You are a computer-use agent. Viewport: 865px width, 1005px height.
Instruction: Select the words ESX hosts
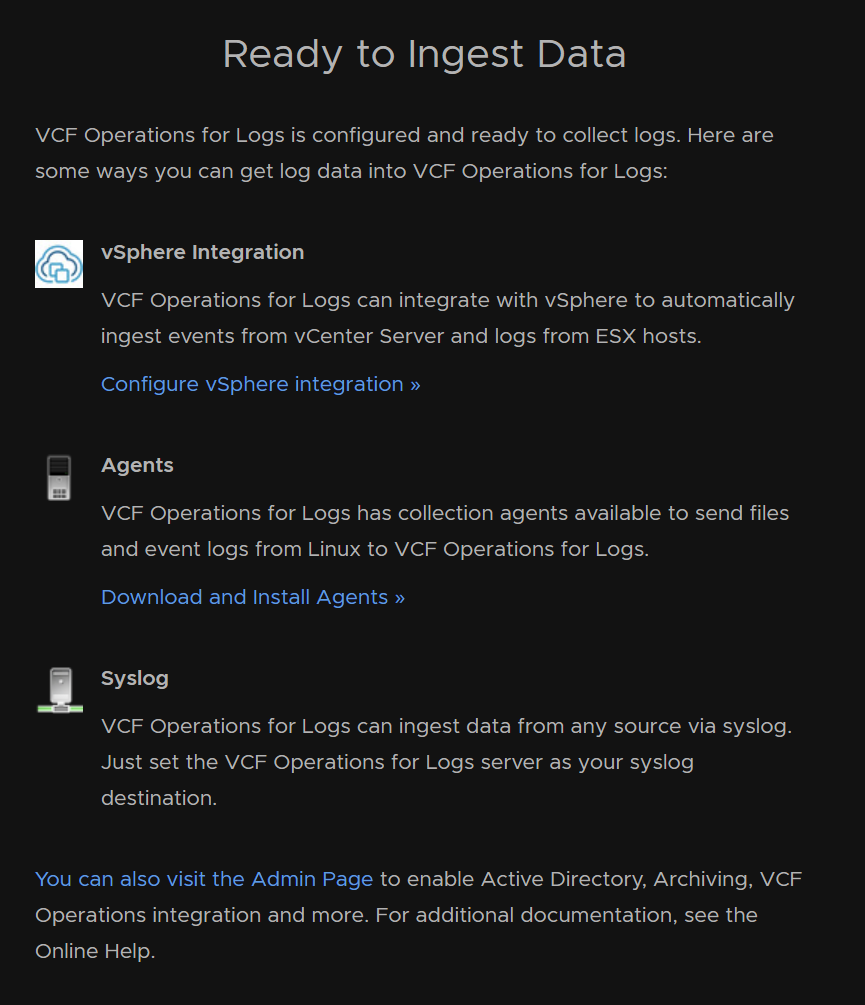pos(647,336)
